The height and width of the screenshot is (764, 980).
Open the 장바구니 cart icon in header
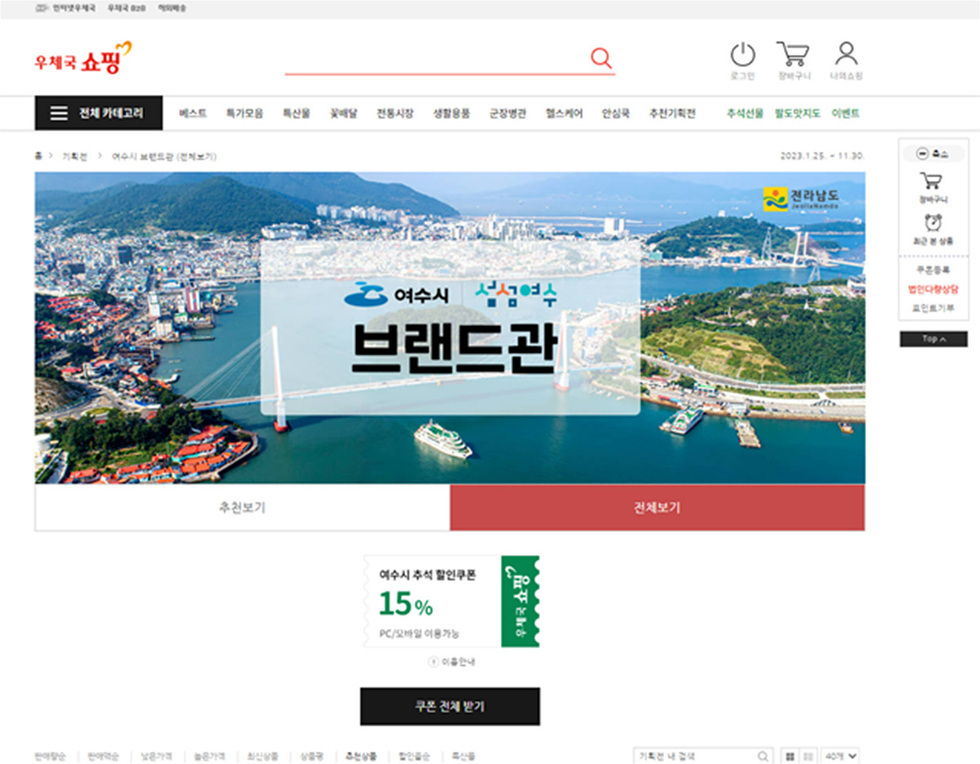(792, 55)
